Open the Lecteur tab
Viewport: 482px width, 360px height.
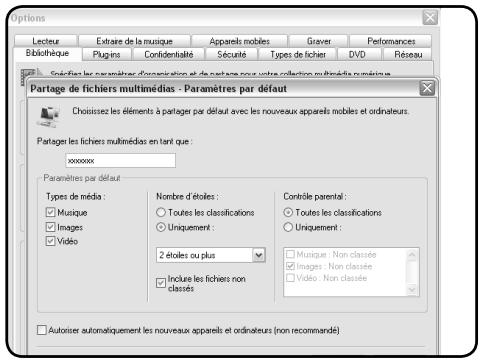[46, 41]
